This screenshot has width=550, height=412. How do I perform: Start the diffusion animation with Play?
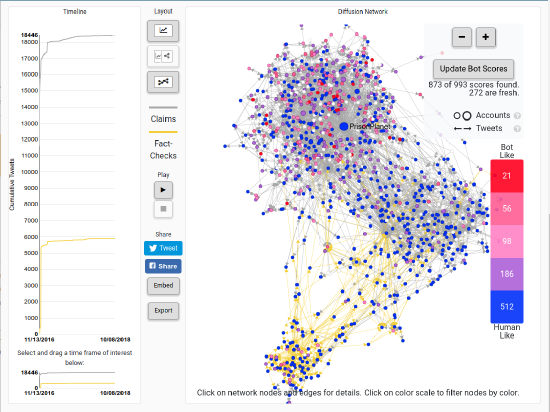point(163,190)
